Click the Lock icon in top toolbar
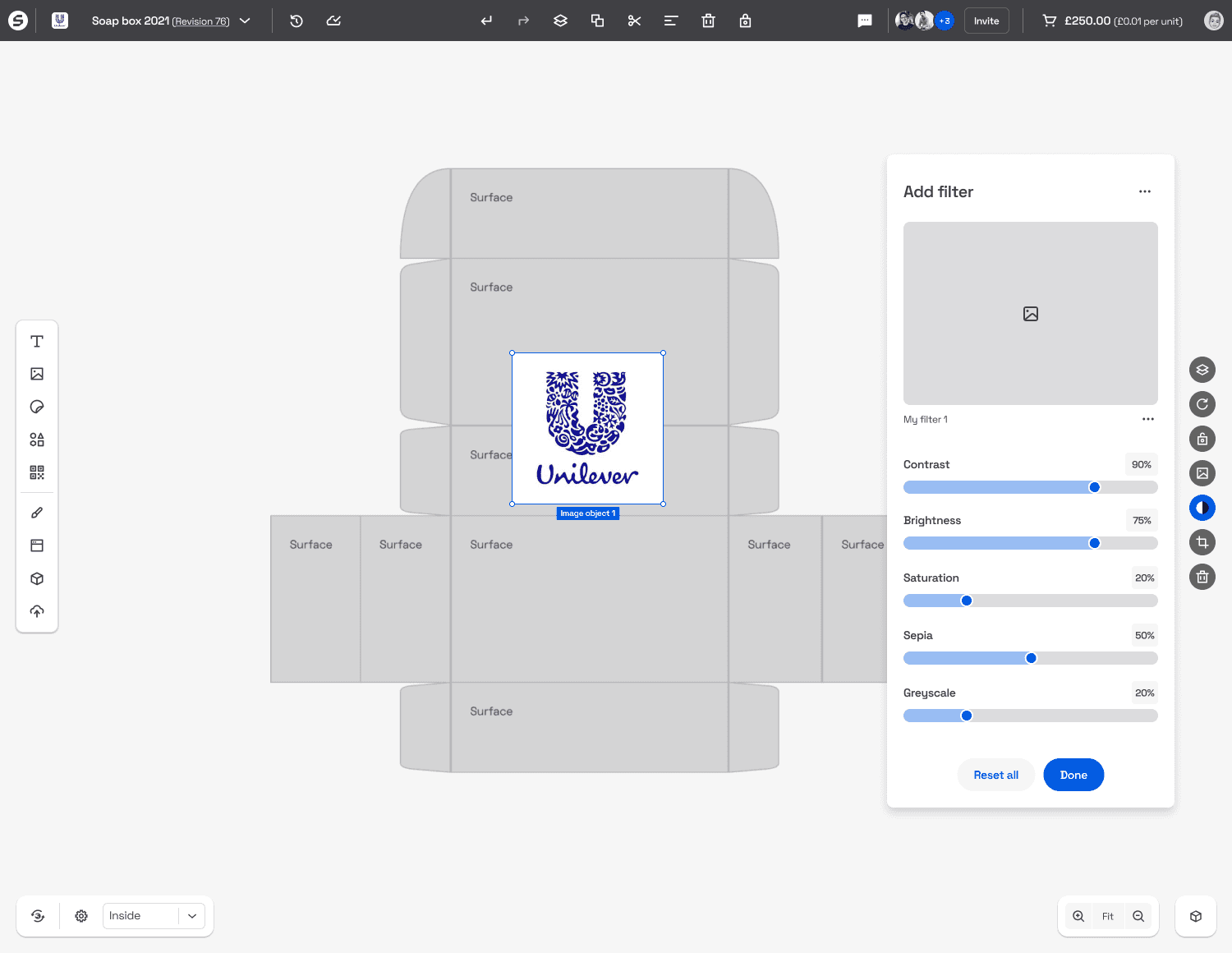 745,21
